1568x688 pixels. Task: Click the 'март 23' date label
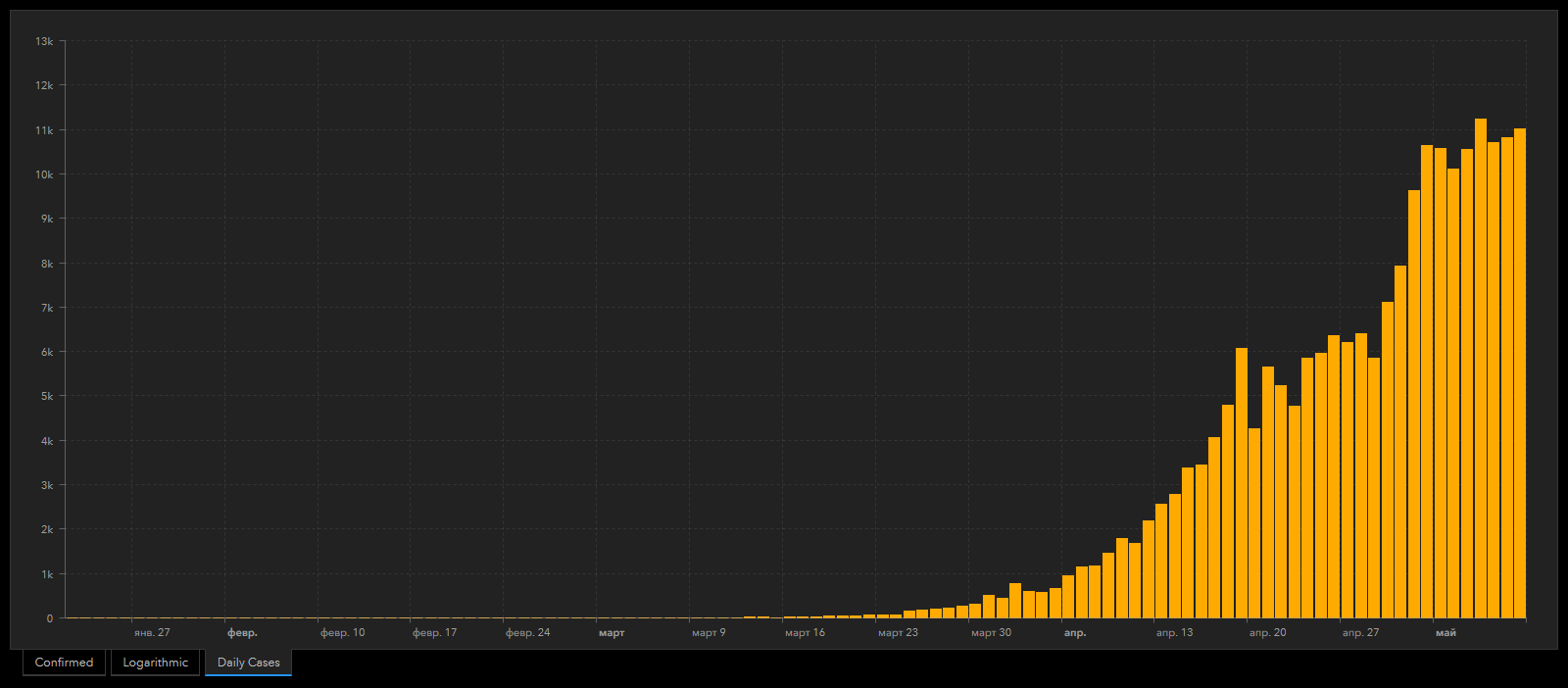(x=898, y=633)
